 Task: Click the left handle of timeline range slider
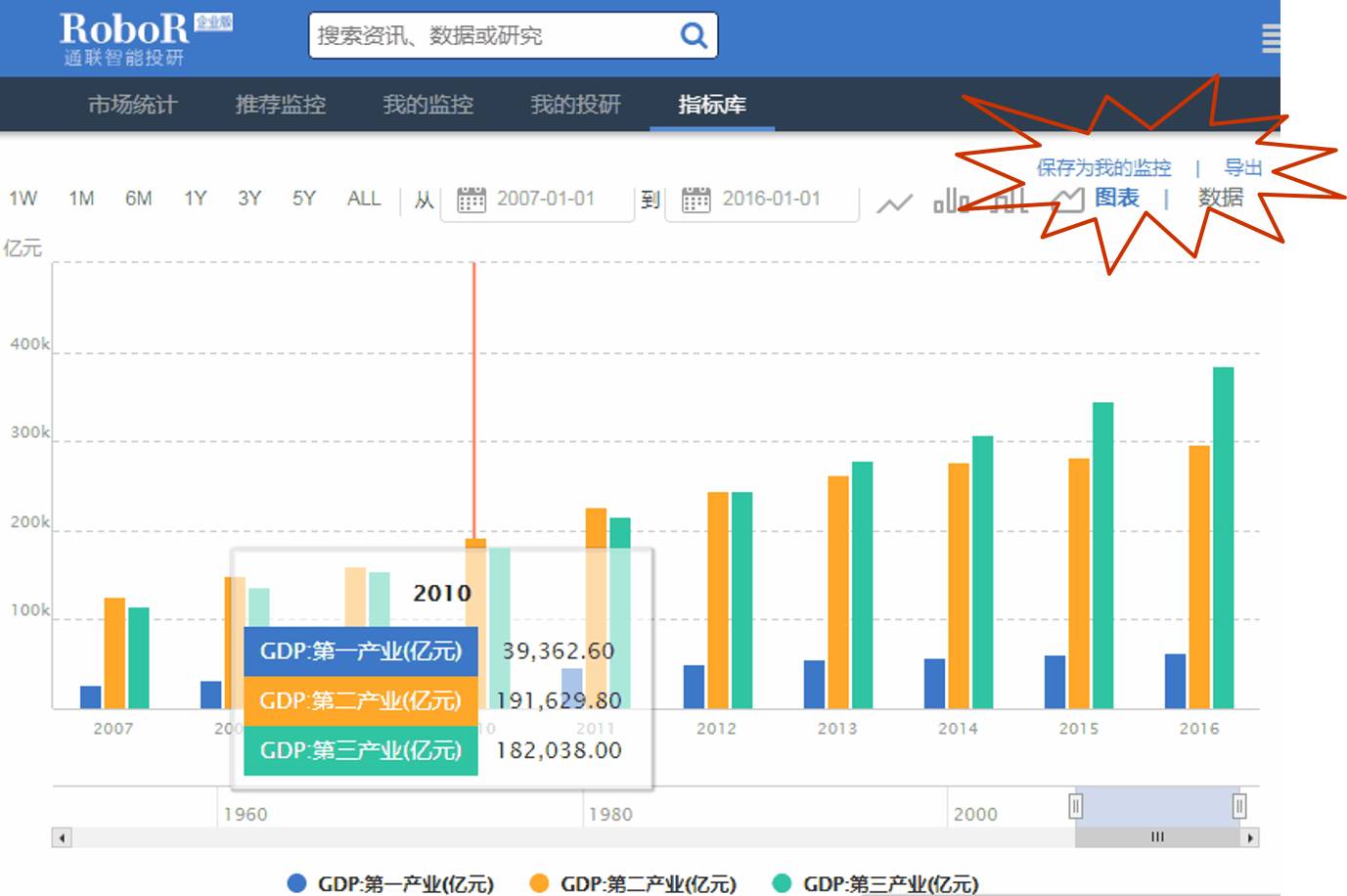pyautogui.click(x=1075, y=806)
